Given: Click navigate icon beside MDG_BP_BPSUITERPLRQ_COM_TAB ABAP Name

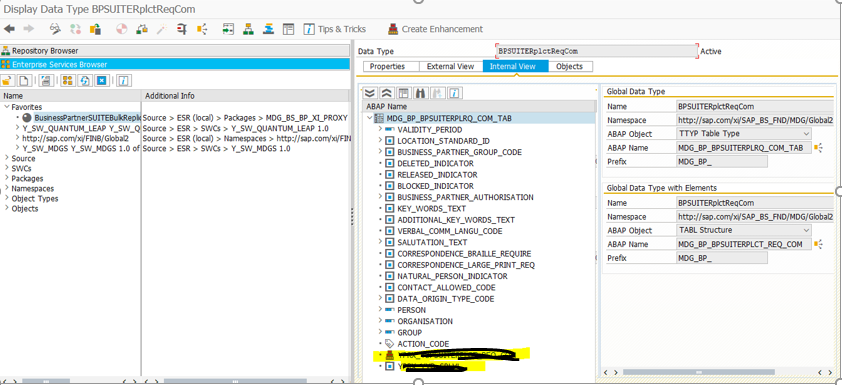Looking at the screenshot, I should click(x=819, y=148).
